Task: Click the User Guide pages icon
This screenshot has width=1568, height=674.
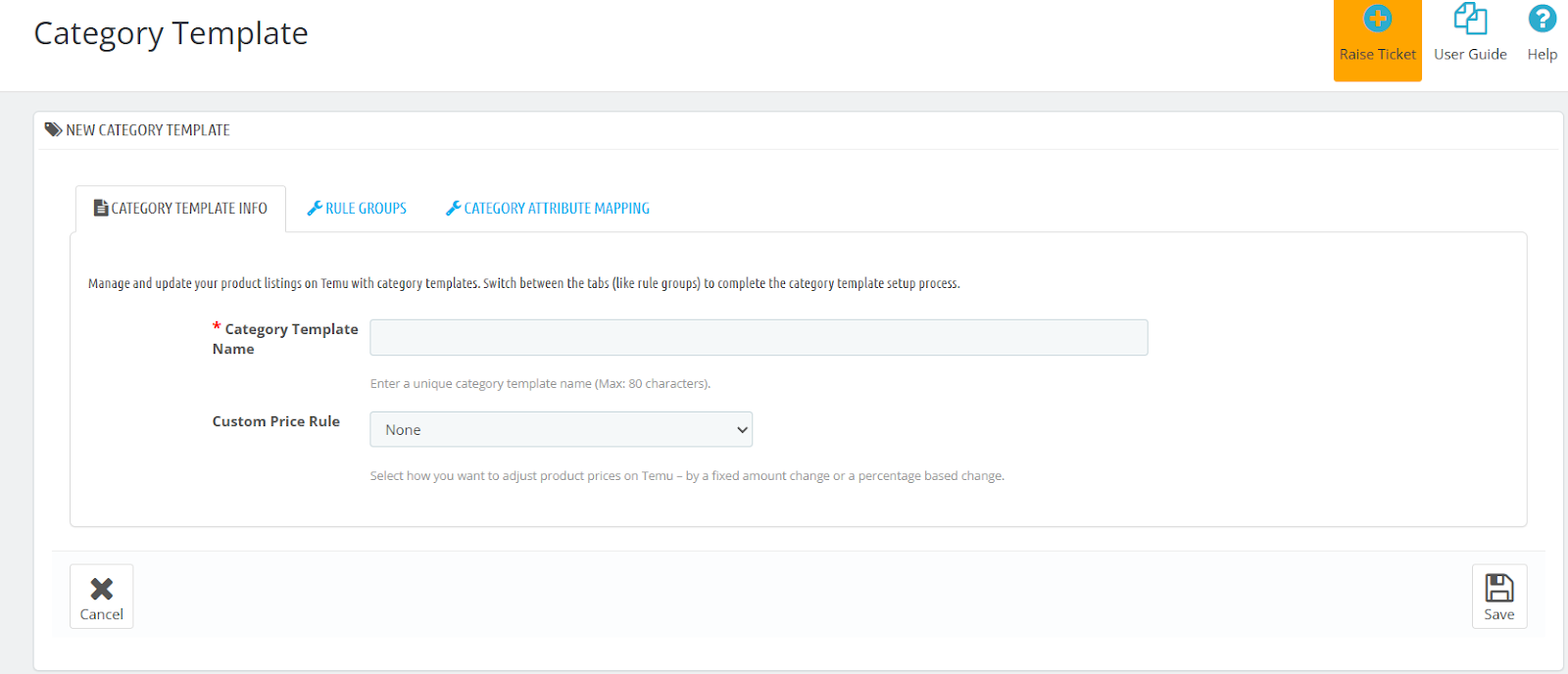Action: [1470, 19]
